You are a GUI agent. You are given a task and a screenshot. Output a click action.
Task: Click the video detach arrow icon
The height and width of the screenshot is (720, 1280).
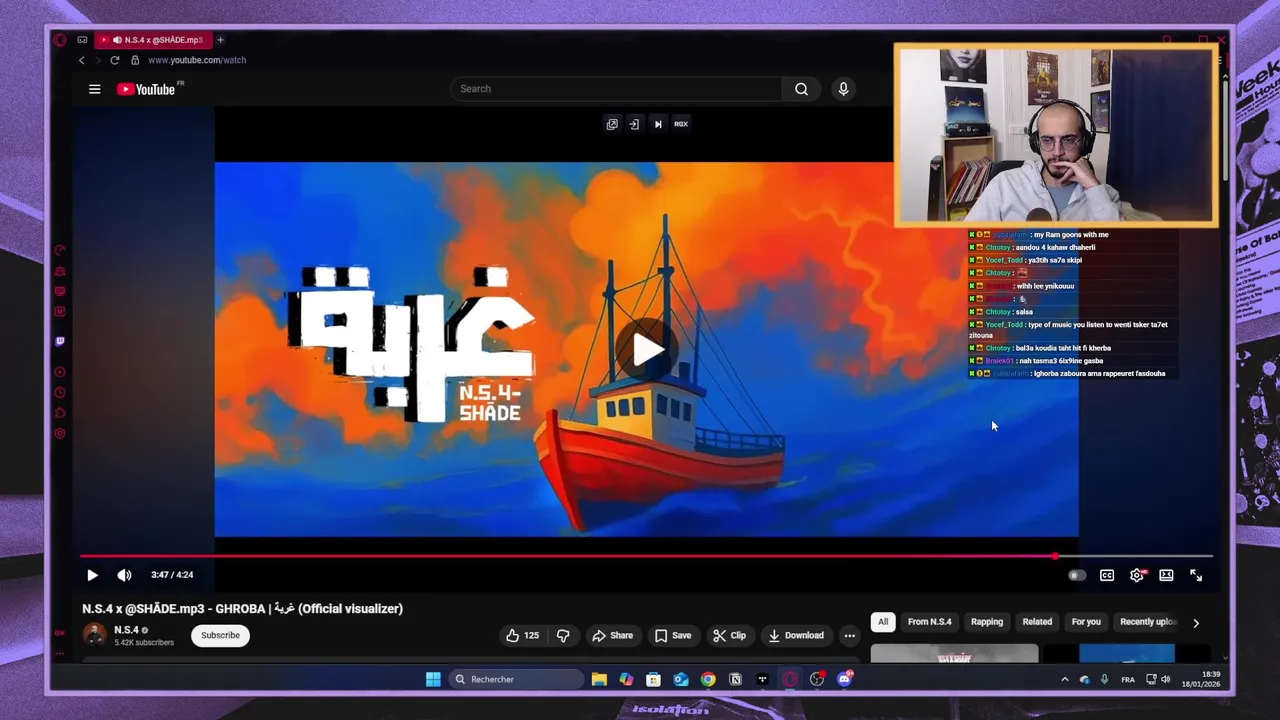coord(634,124)
